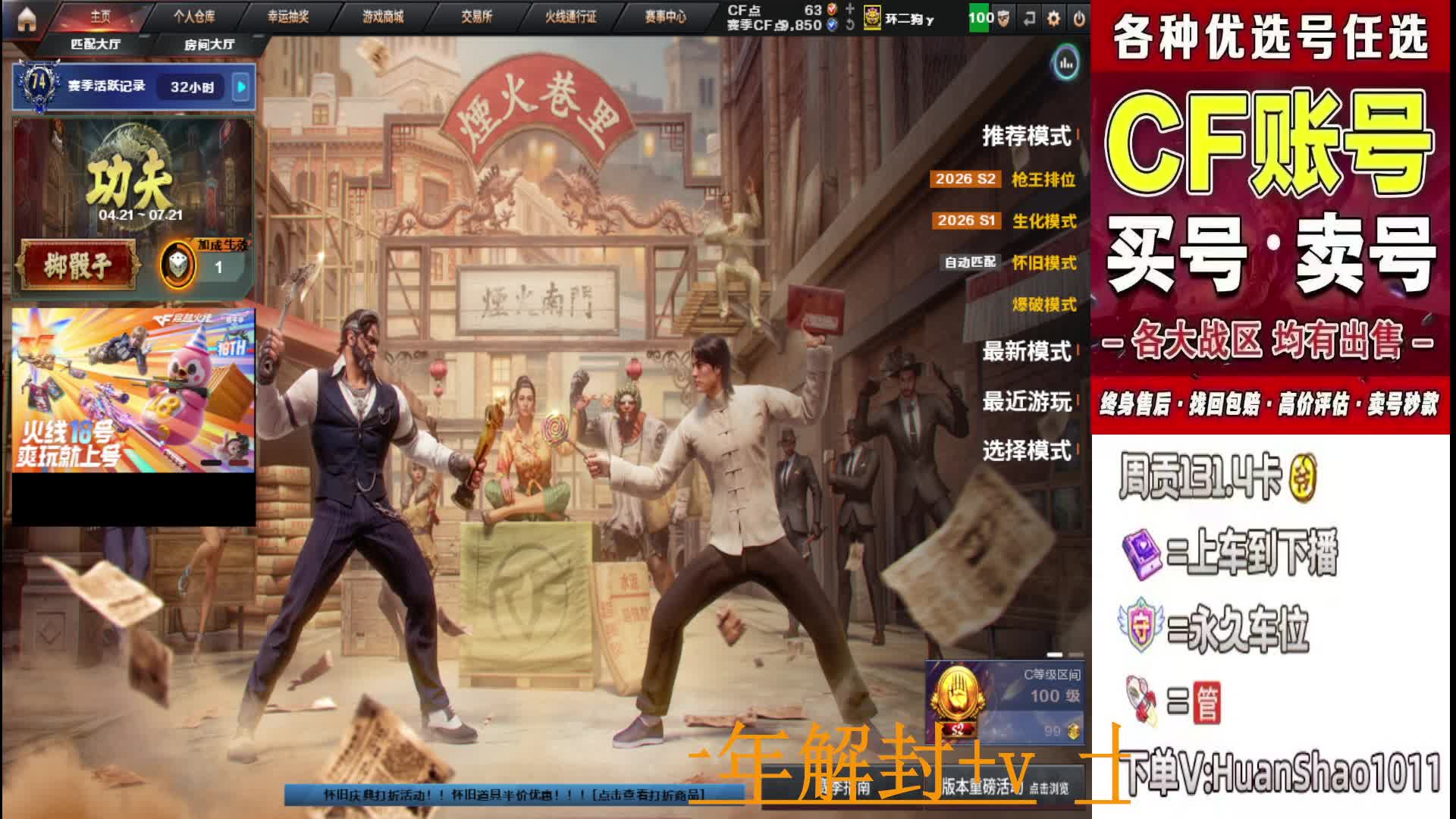
Task: Open the 赛季指南 button
Action: 842,789
